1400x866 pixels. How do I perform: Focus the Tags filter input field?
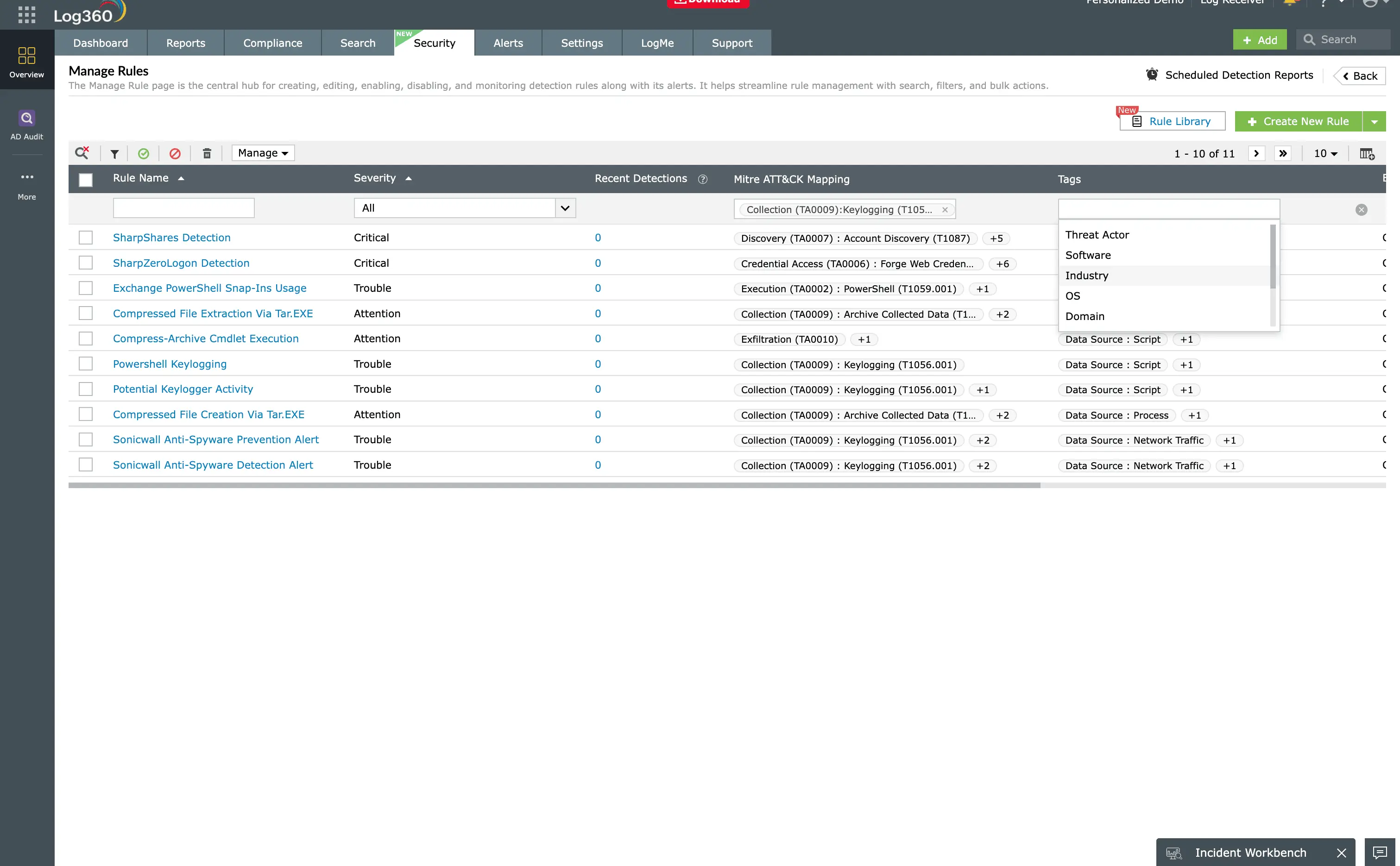[x=1168, y=208]
